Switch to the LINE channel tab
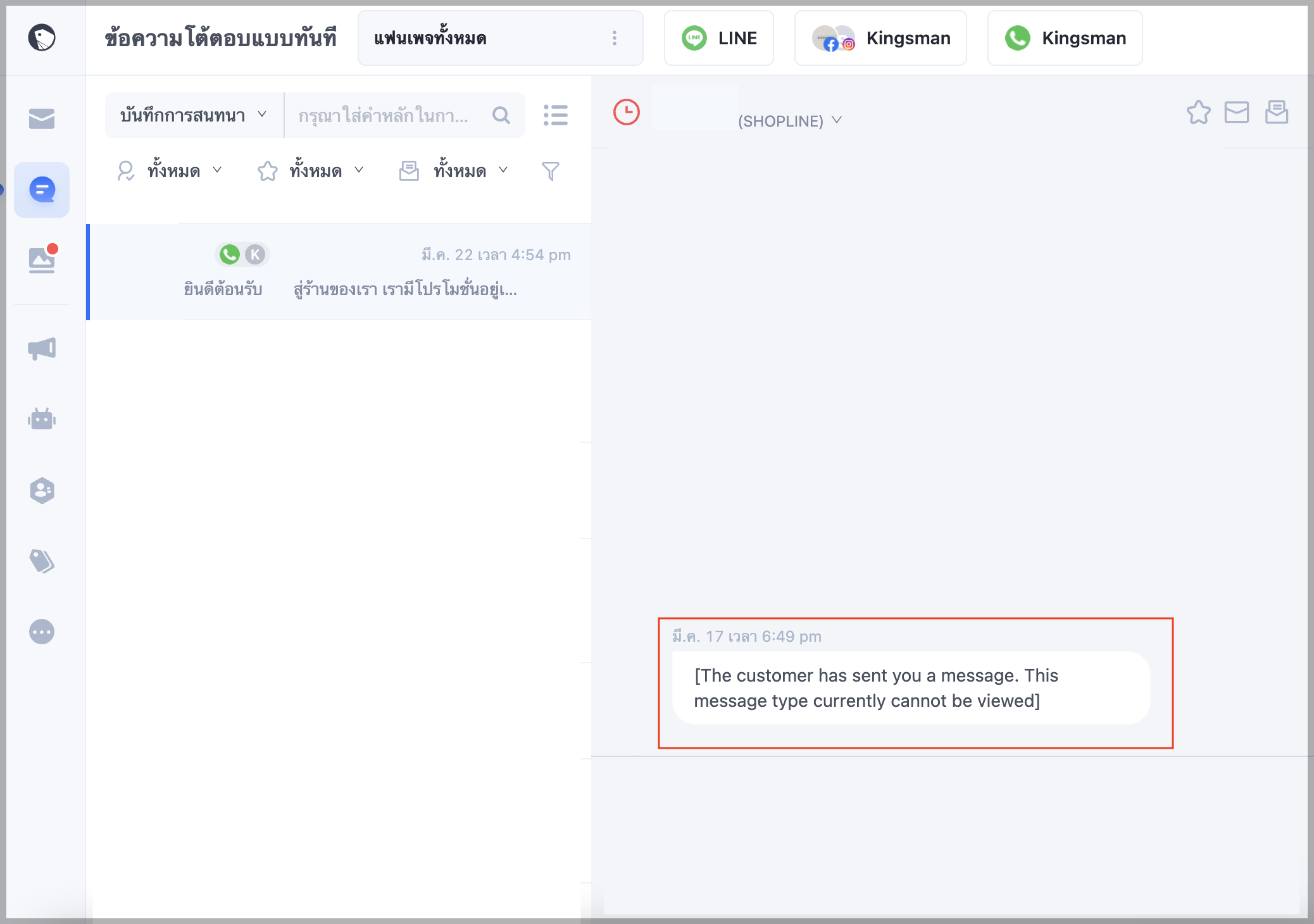Viewport: 1314px width, 924px height. click(719, 38)
